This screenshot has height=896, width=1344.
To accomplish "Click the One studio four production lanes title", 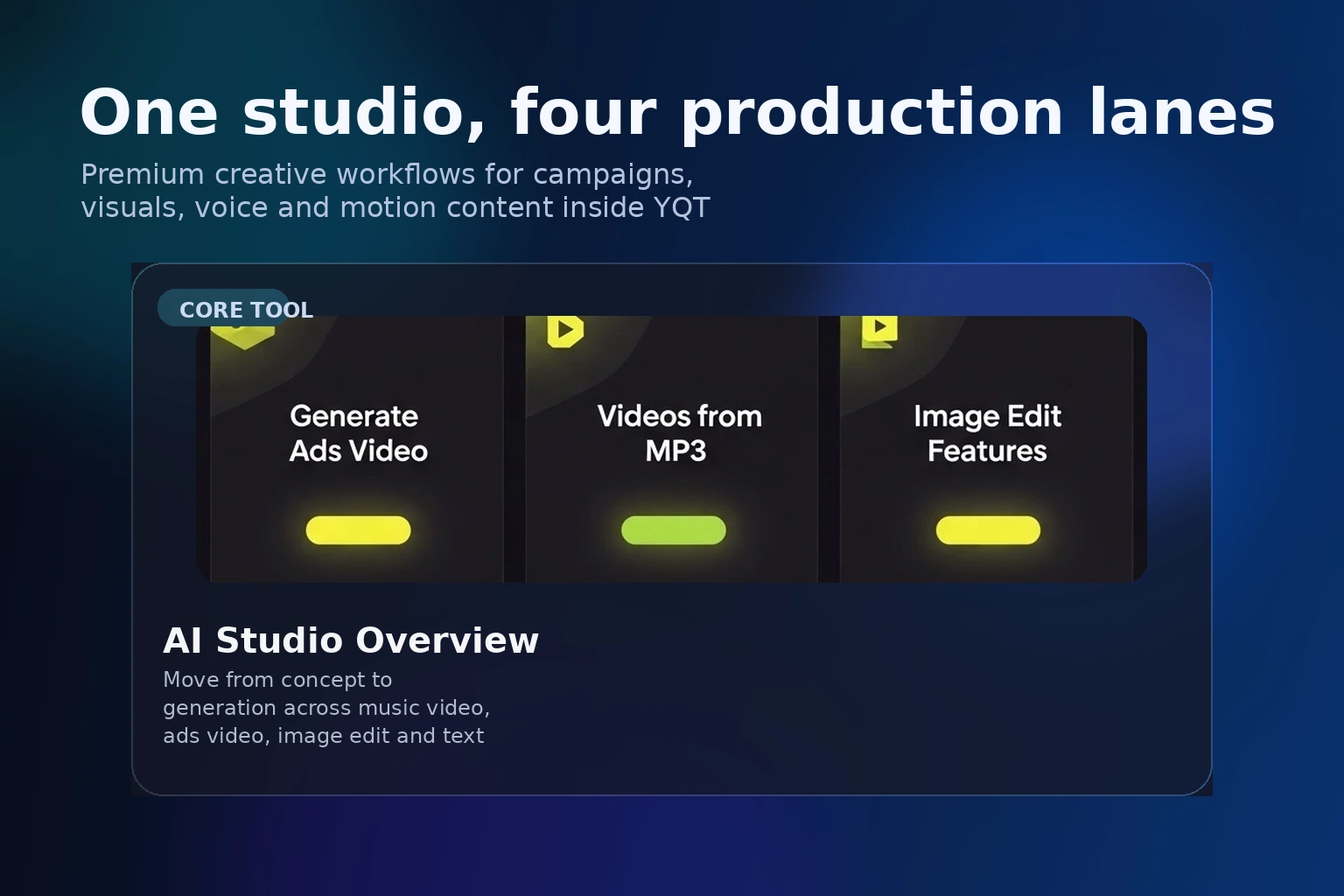I will click(x=675, y=112).
